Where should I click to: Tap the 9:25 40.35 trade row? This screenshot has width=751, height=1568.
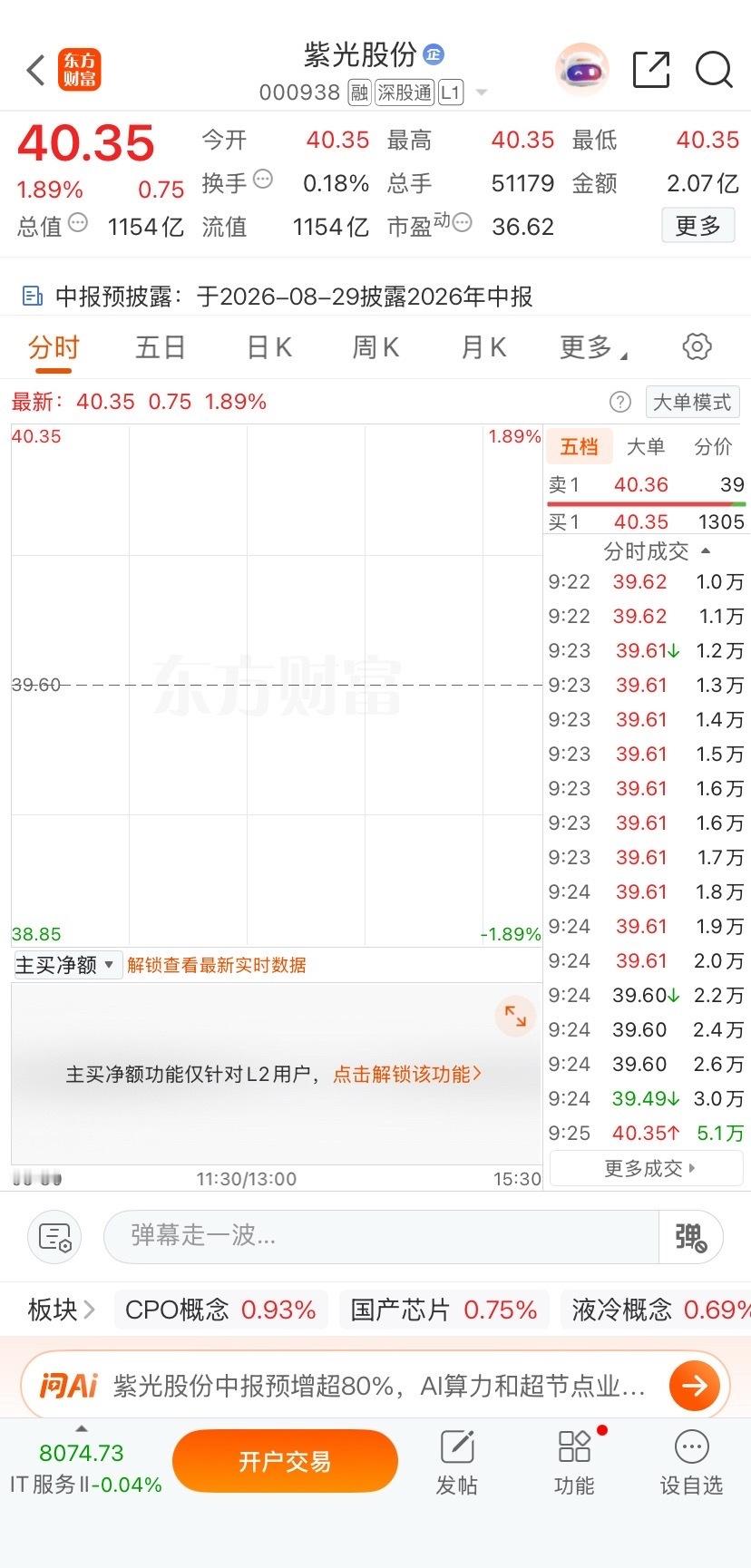(x=647, y=1133)
